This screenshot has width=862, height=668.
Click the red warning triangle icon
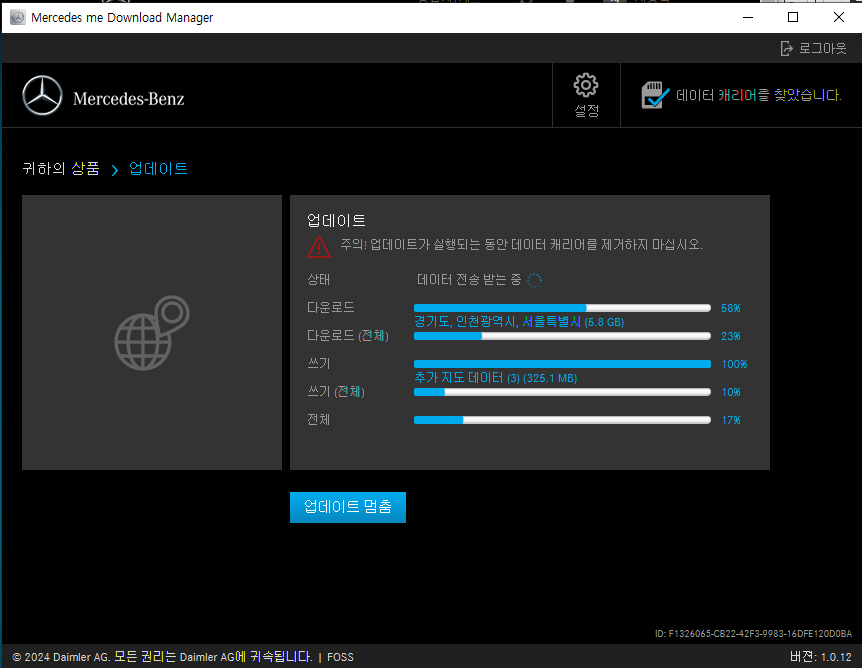tap(319, 247)
